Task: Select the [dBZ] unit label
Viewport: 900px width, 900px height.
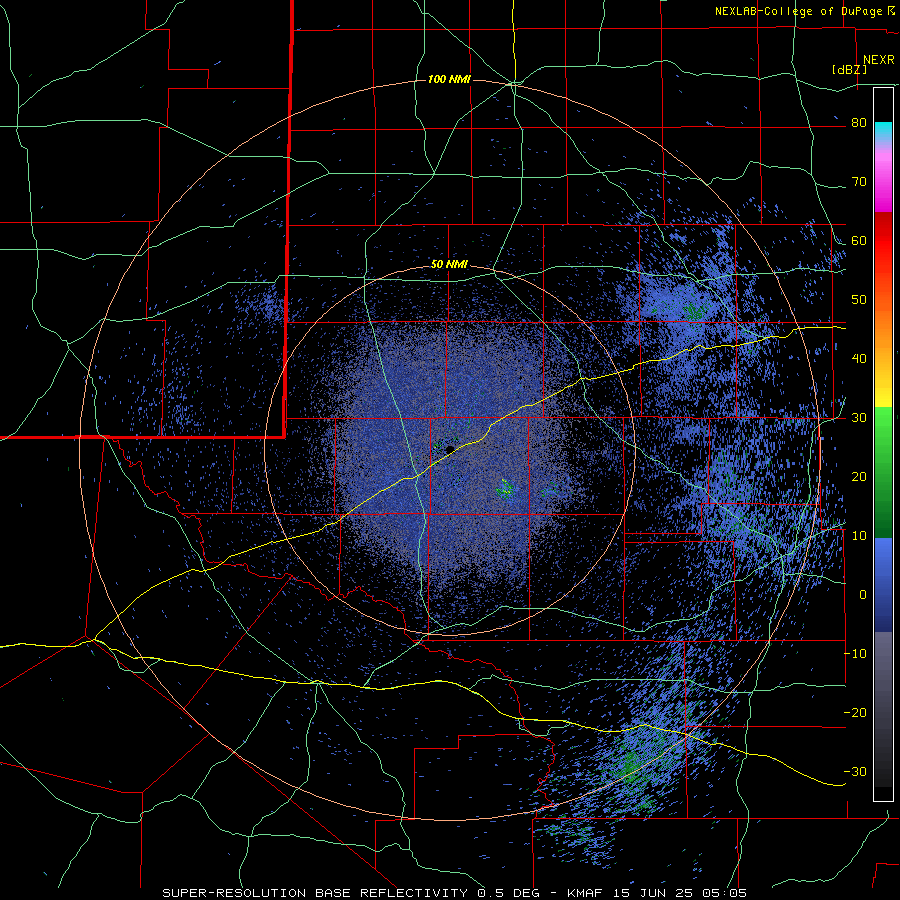Action: click(849, 69)
